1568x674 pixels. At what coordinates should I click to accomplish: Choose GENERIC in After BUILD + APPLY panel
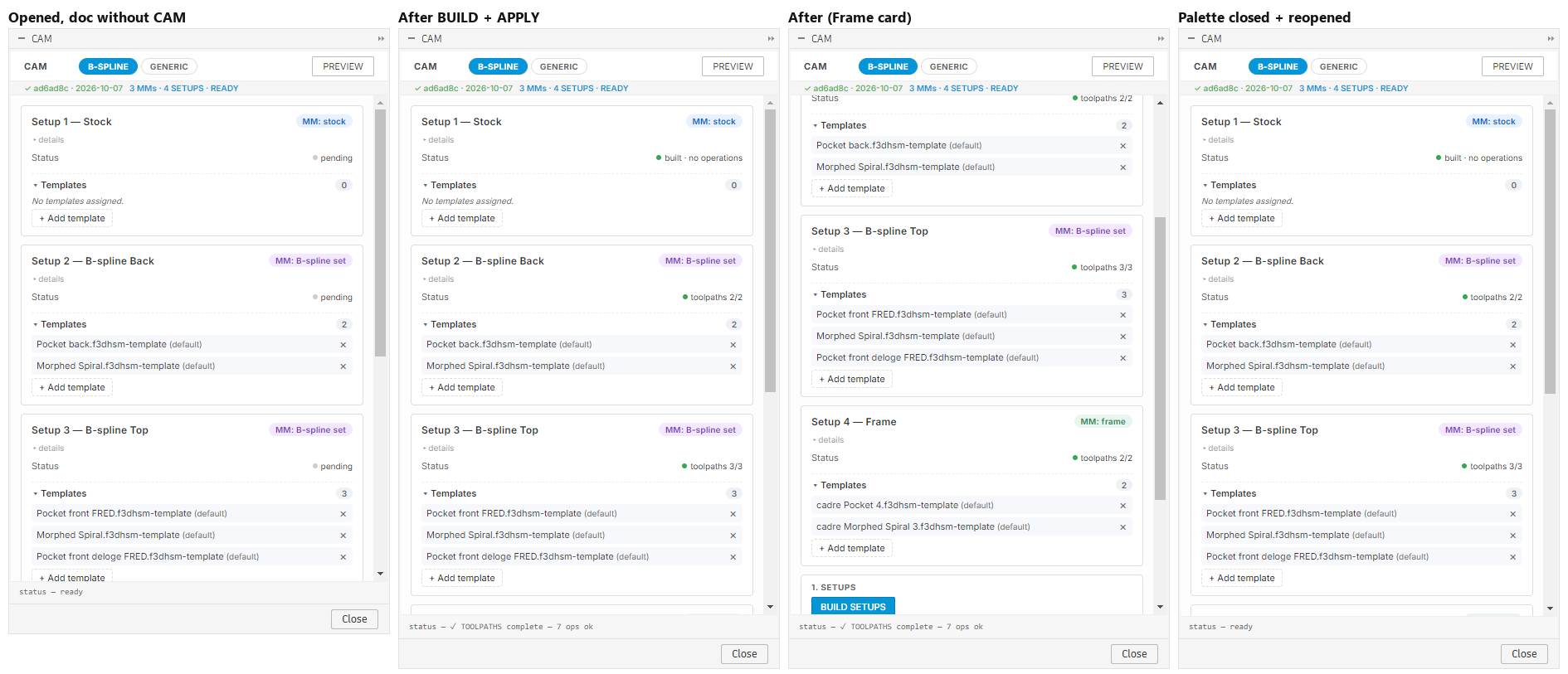click(x=559, y=66)
